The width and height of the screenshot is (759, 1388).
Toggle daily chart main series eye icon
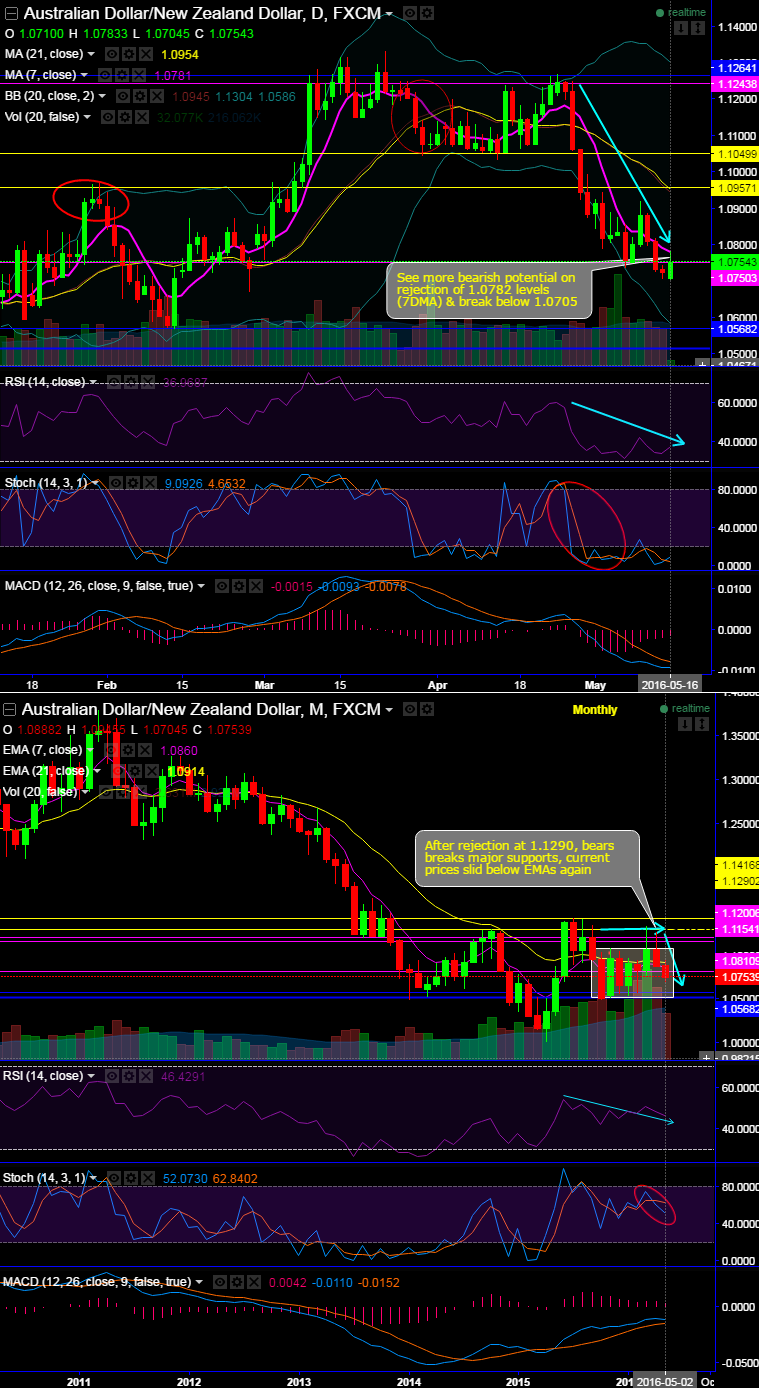[x=411, y=13]
